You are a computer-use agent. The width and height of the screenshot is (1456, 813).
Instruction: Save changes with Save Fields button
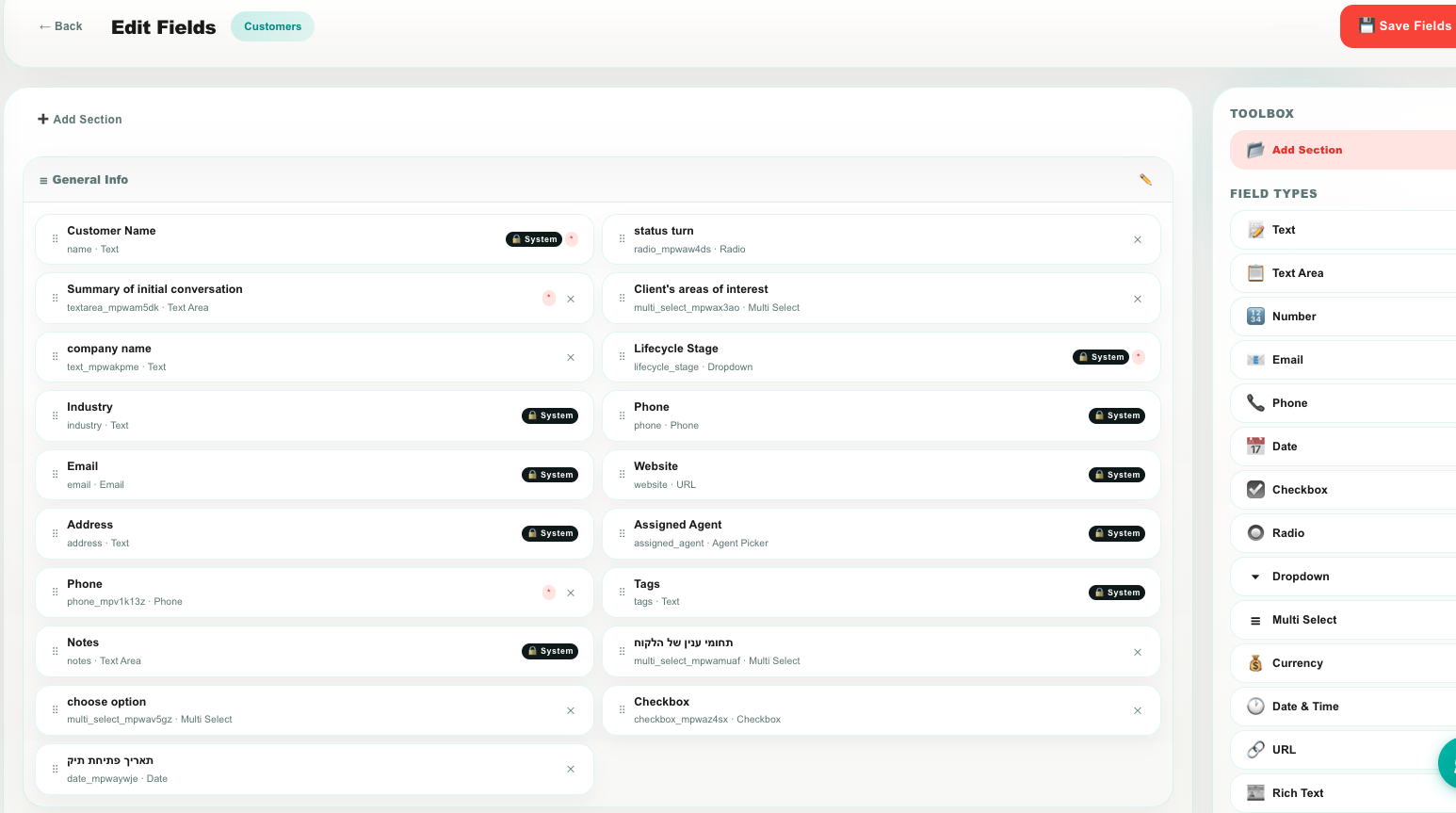pyautogui.click(x=1399, y=26)
